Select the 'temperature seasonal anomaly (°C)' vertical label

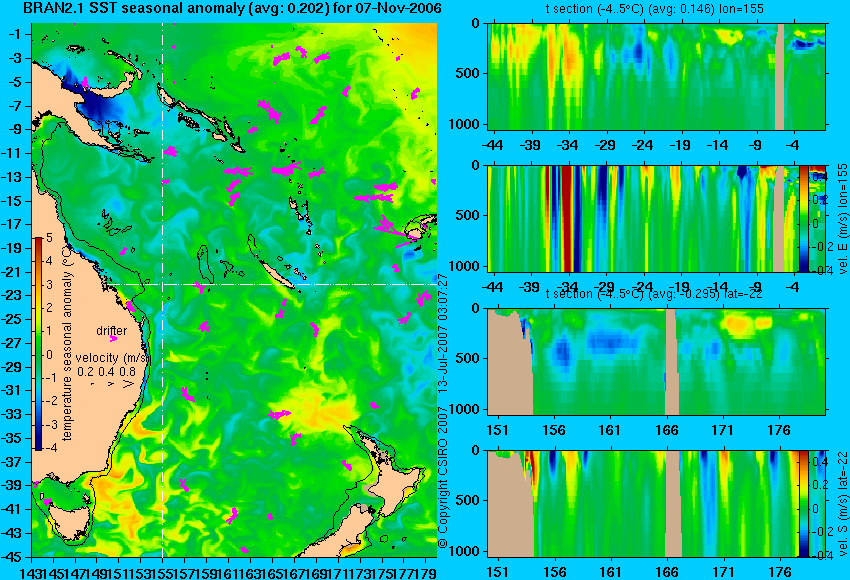tap(67, 343)
